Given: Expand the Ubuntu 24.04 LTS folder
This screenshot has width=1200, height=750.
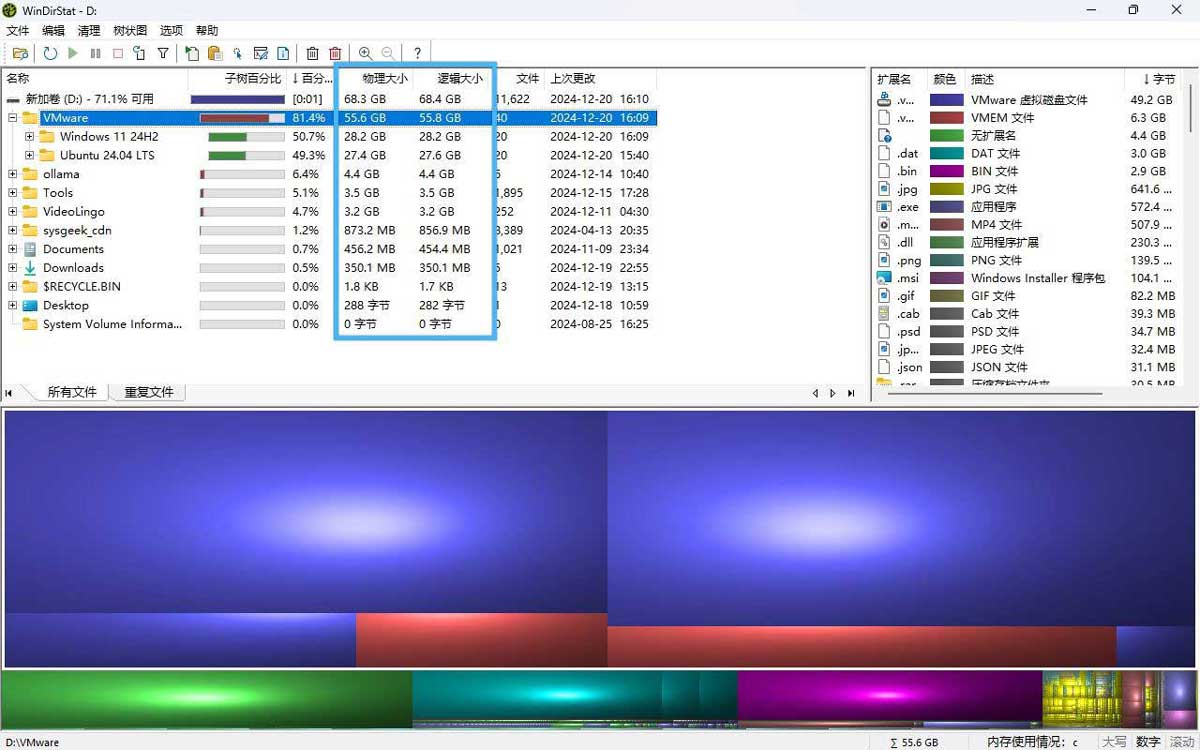Looking at the screenshot, I should tap(30, 155).
